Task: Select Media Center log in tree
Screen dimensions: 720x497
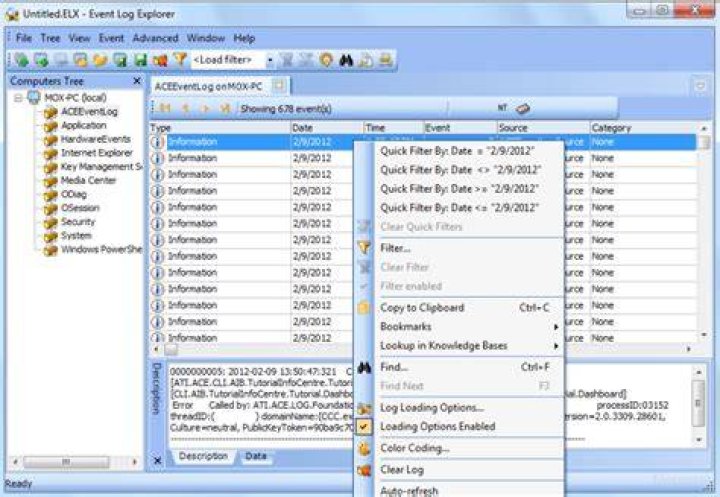Action: point(88,181)
